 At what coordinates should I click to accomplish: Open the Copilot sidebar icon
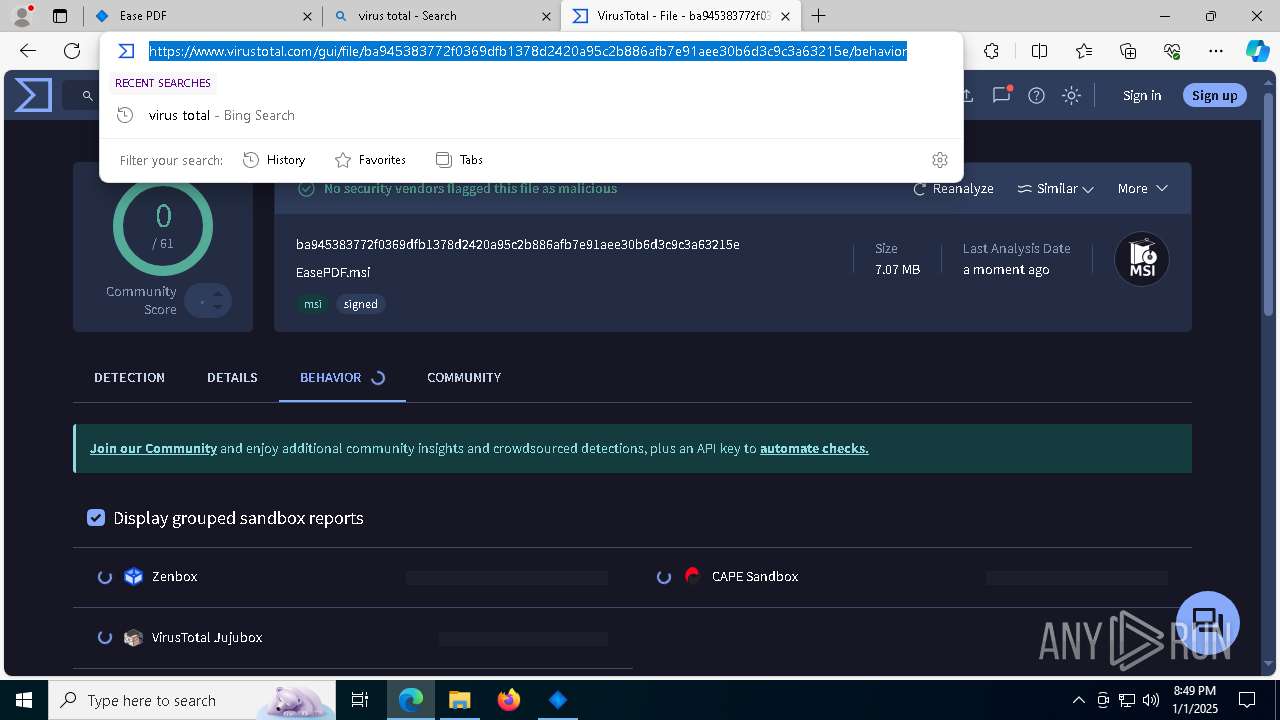pyautogui.click(x=1257, y=51)
